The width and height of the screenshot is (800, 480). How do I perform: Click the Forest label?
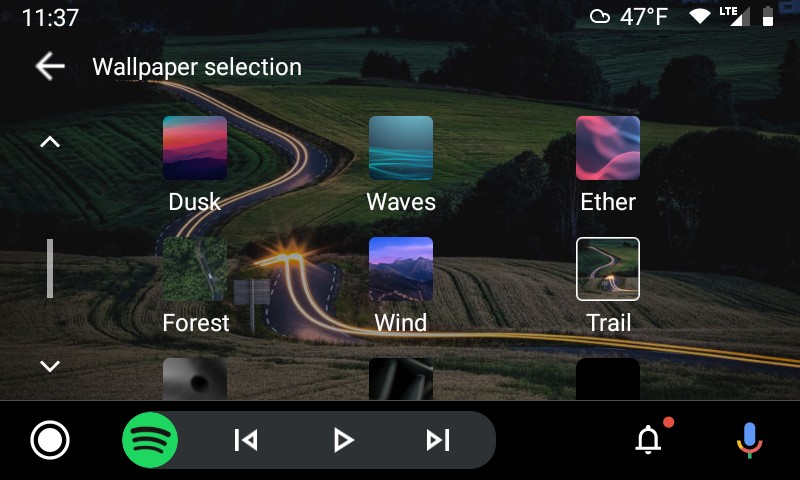point(196,322)
